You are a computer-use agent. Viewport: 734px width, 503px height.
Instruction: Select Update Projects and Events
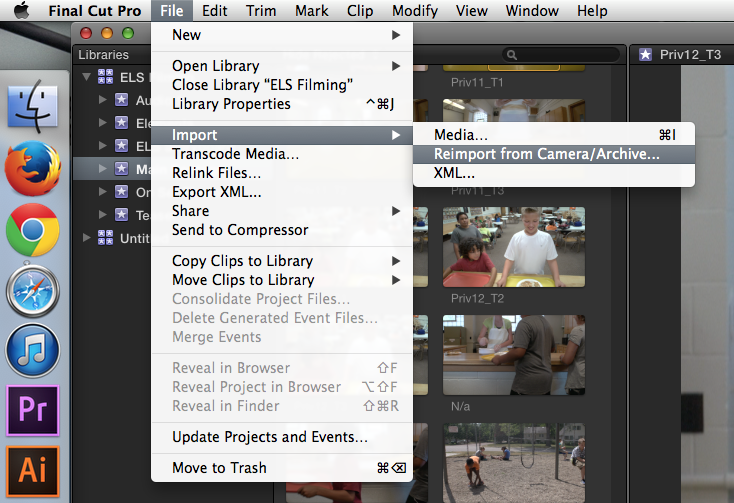tap(269, 437)
